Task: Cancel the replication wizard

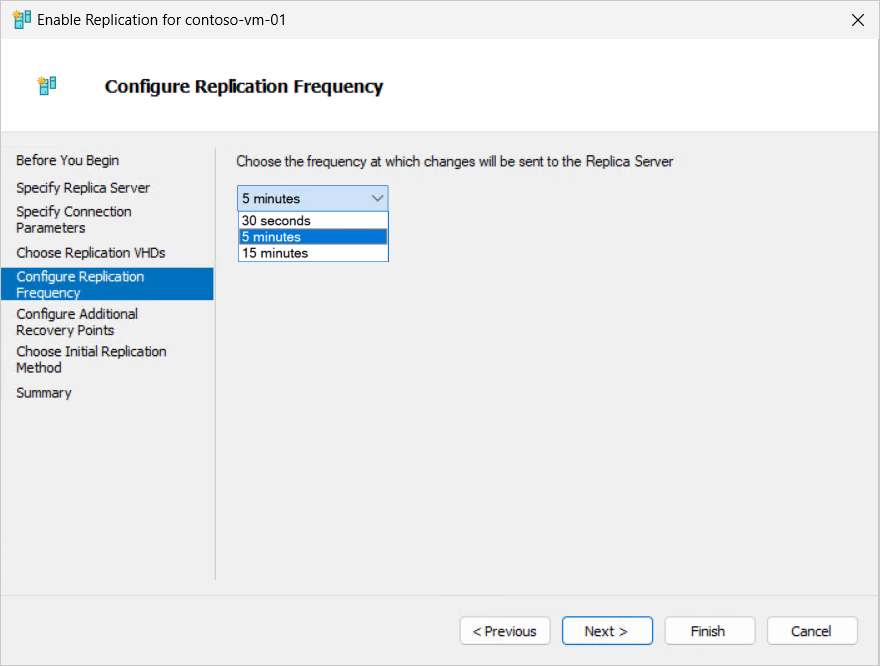Action: coord(812,631)
